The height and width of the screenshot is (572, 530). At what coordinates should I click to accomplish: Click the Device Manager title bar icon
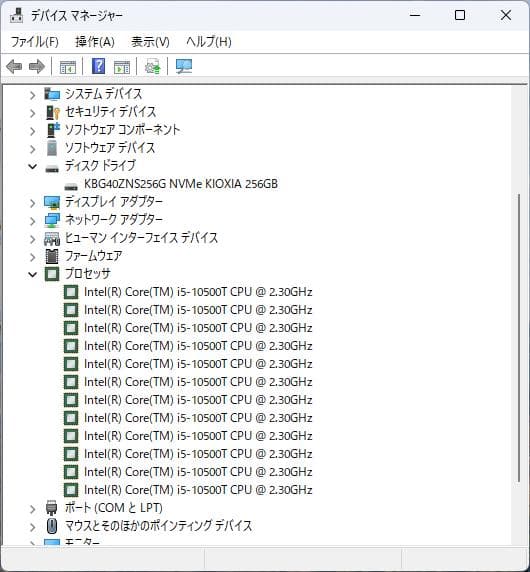[16, 15]
